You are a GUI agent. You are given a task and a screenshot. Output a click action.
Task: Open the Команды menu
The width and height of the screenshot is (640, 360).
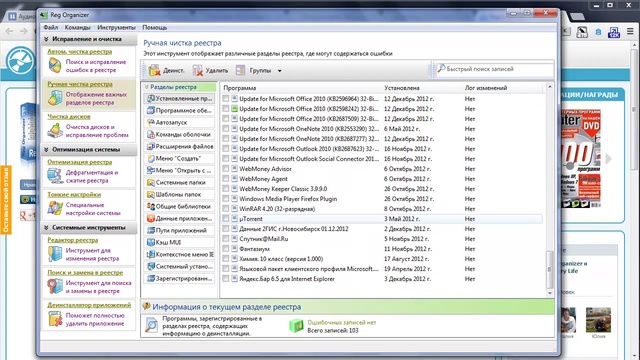pos(78,27)
